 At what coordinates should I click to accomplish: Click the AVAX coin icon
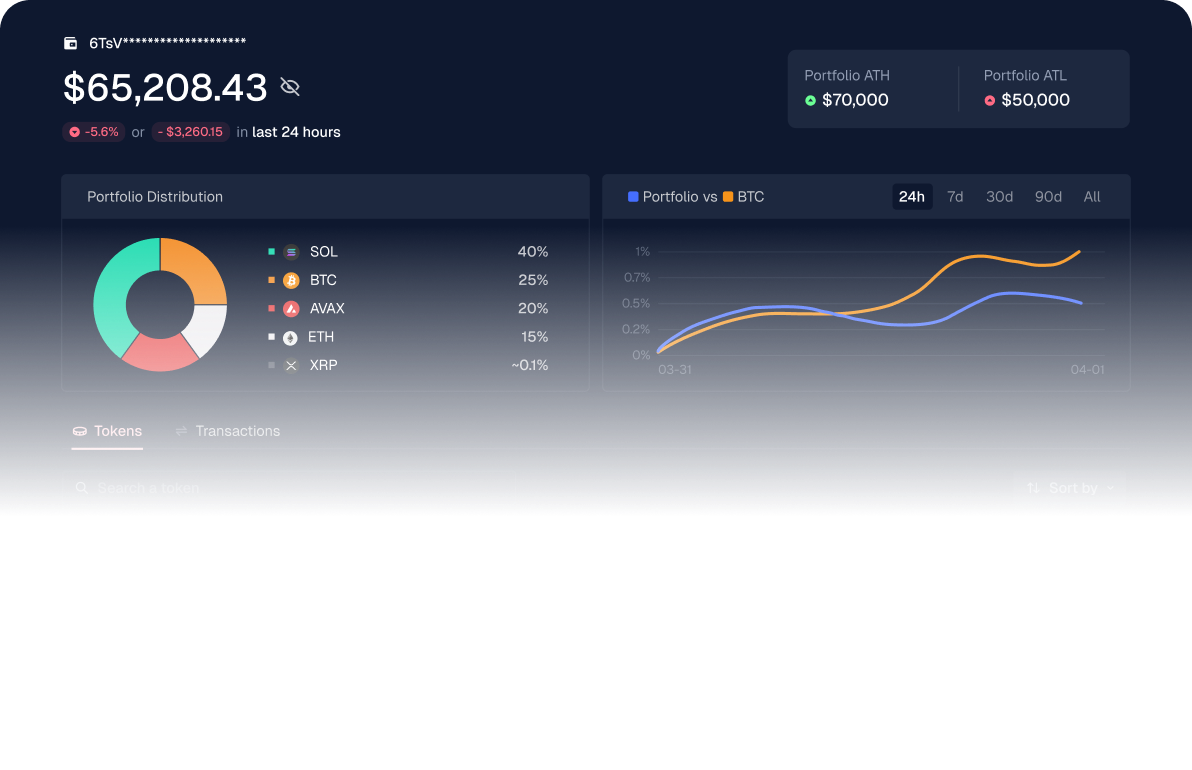click(291, 309)
